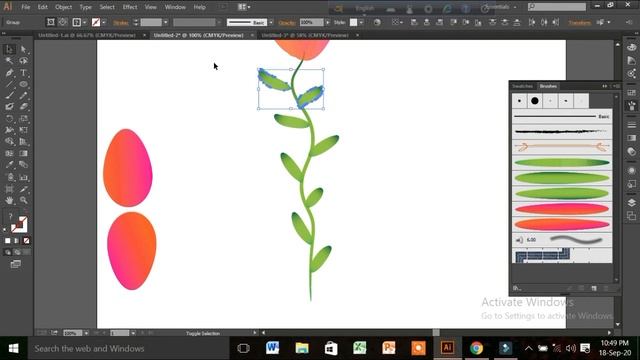Select the Zoom magnifier tool
The image size is (640, 360).
tap(24, 200)
